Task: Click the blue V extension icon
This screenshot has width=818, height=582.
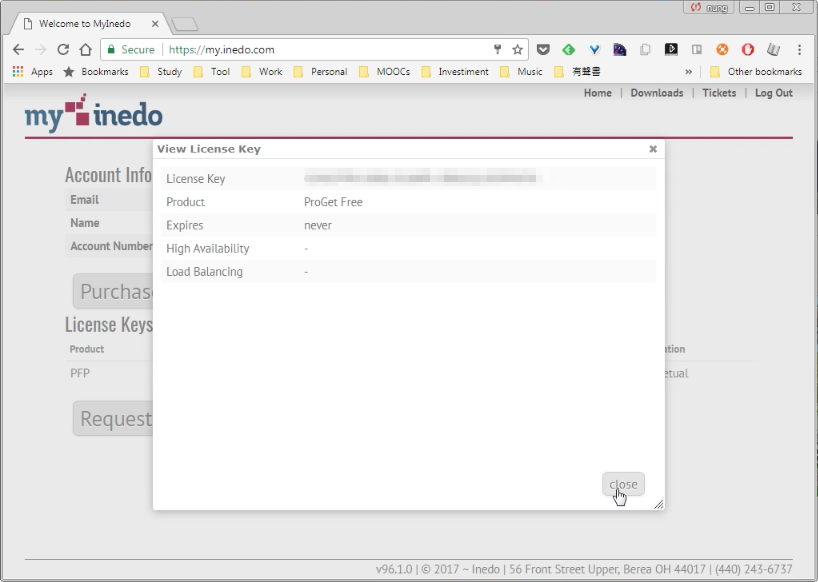Action: coord(594,50)
